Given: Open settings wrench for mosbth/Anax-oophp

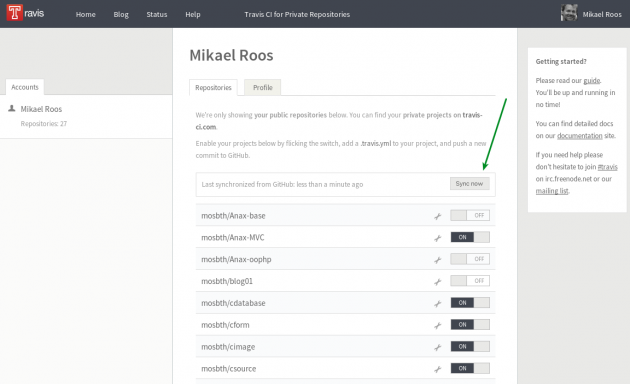Looking at the screenshot, I should click(438, 260).
